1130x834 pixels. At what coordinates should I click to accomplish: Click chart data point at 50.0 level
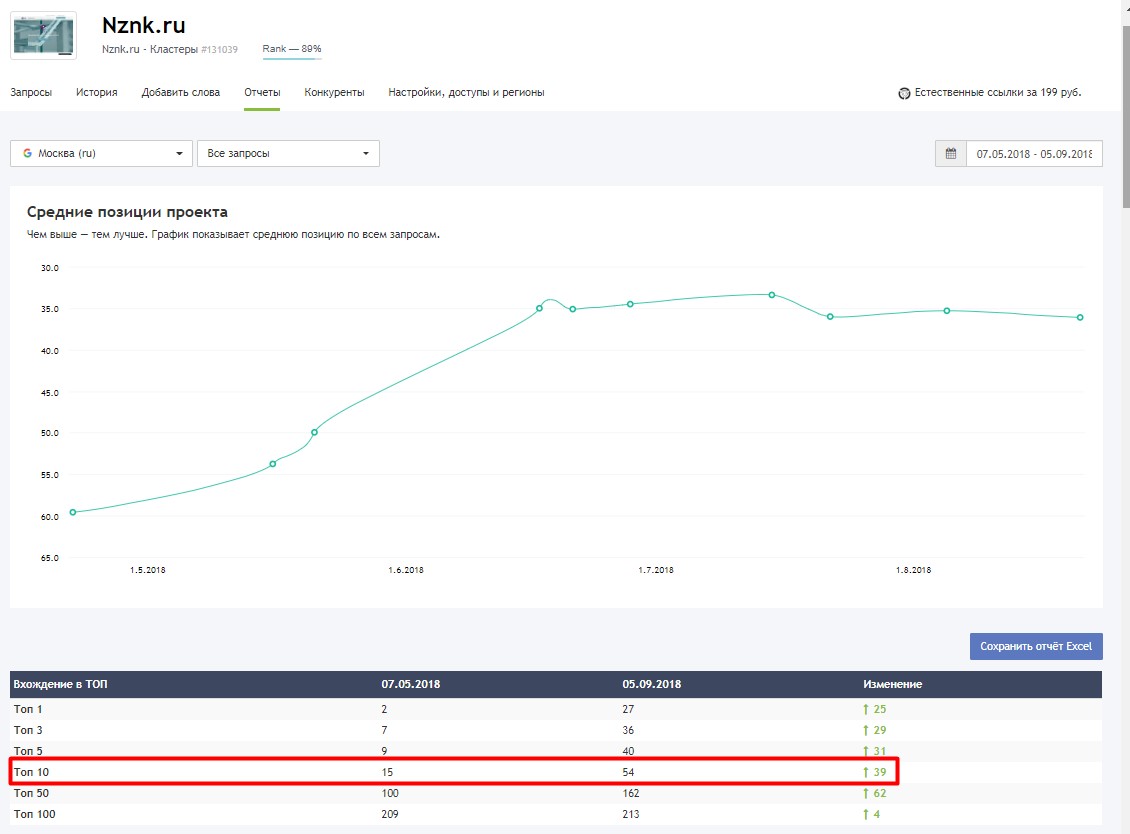click(x=314, y=432)
